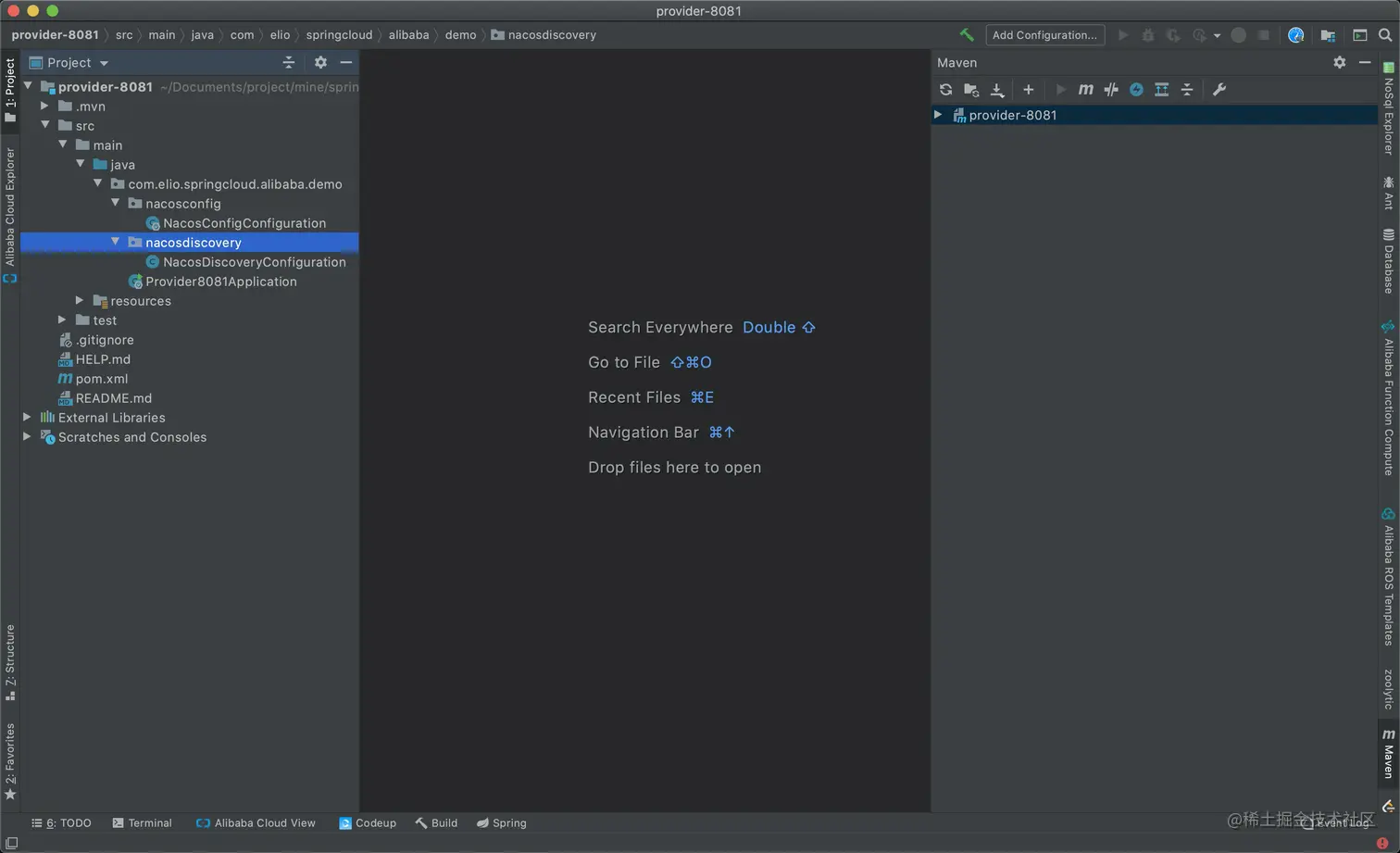Image resolution: width=1400 pixels, height=853 pixels.
Task: Open the Codeup tab
Action: [368, 822]
